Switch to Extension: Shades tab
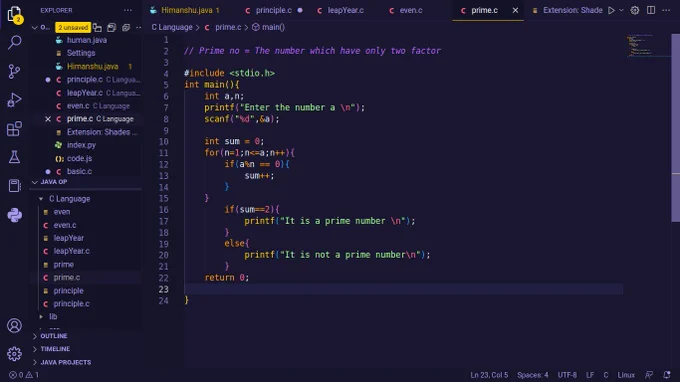Viewport: 680px width, 382px height. pyautogui.click(x=573, y=10)
